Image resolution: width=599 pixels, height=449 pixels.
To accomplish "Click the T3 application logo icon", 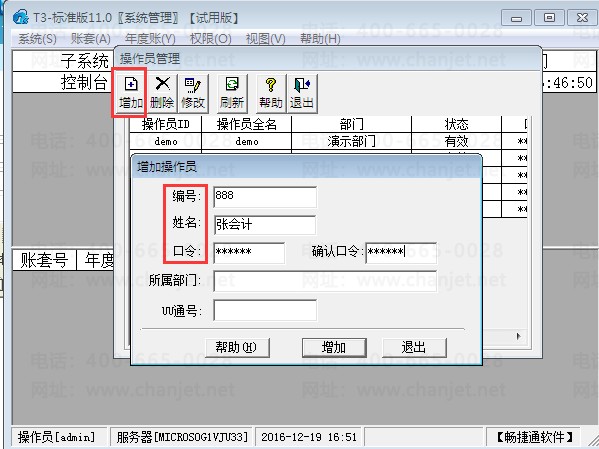I will pos(20,17).
